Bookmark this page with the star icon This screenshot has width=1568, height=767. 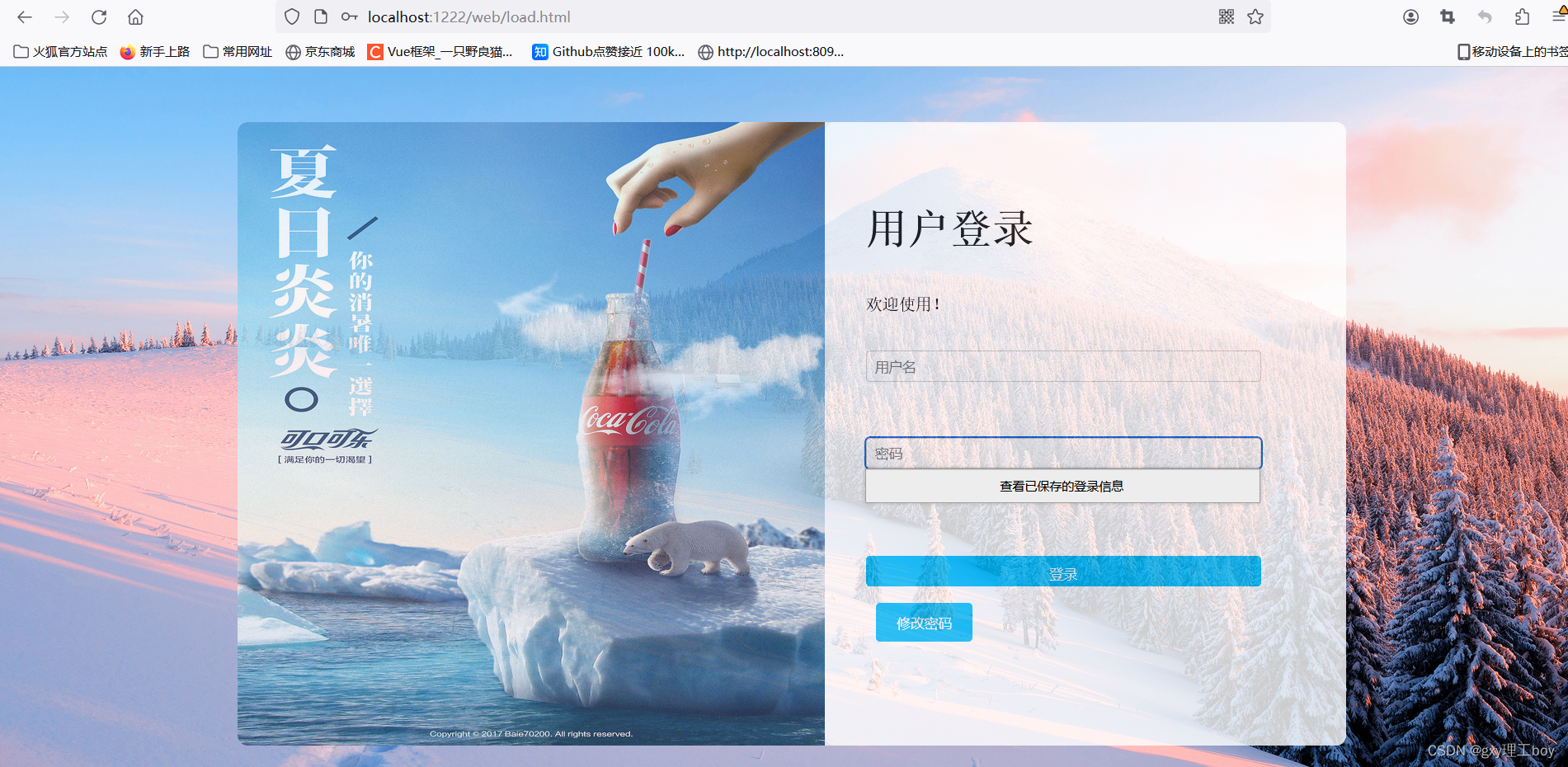[x=1255, y=16]
